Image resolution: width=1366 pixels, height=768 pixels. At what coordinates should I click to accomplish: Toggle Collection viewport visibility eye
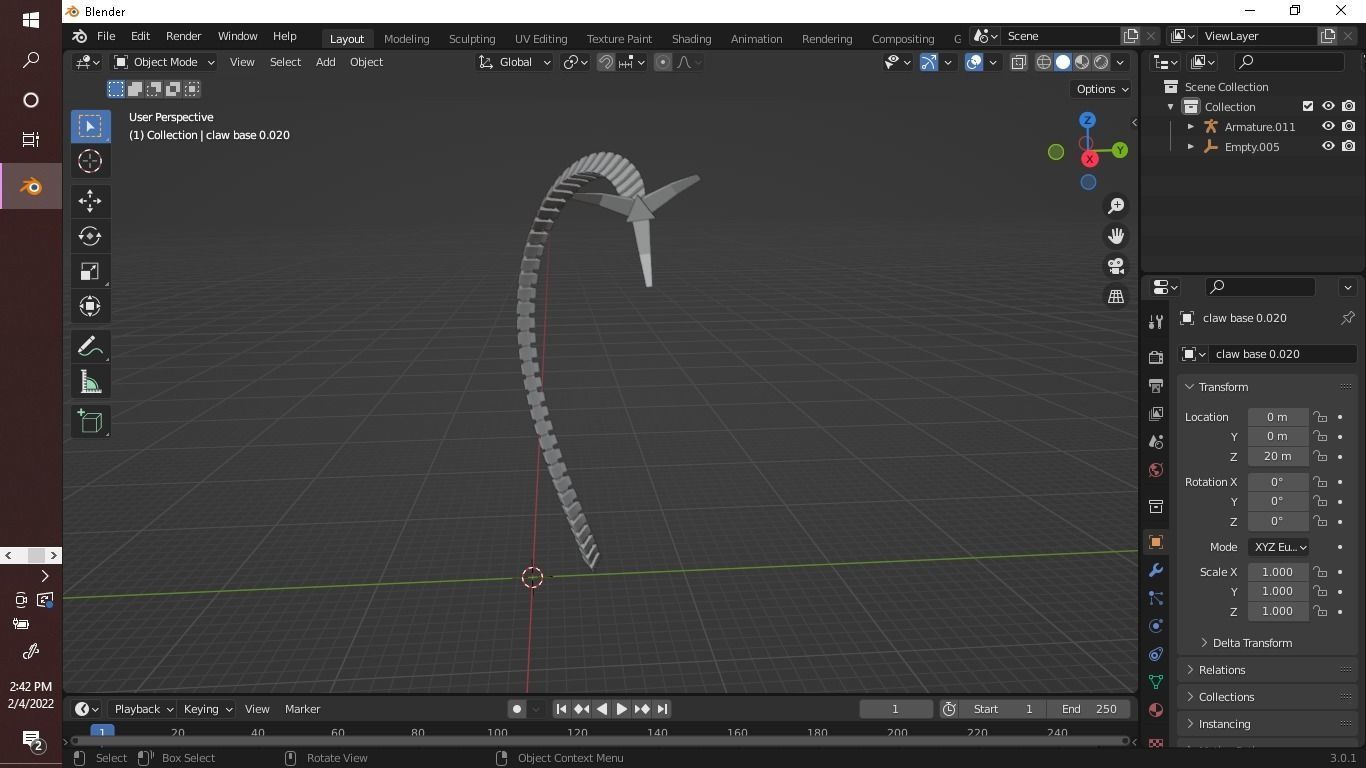(x=1328, y=107)
